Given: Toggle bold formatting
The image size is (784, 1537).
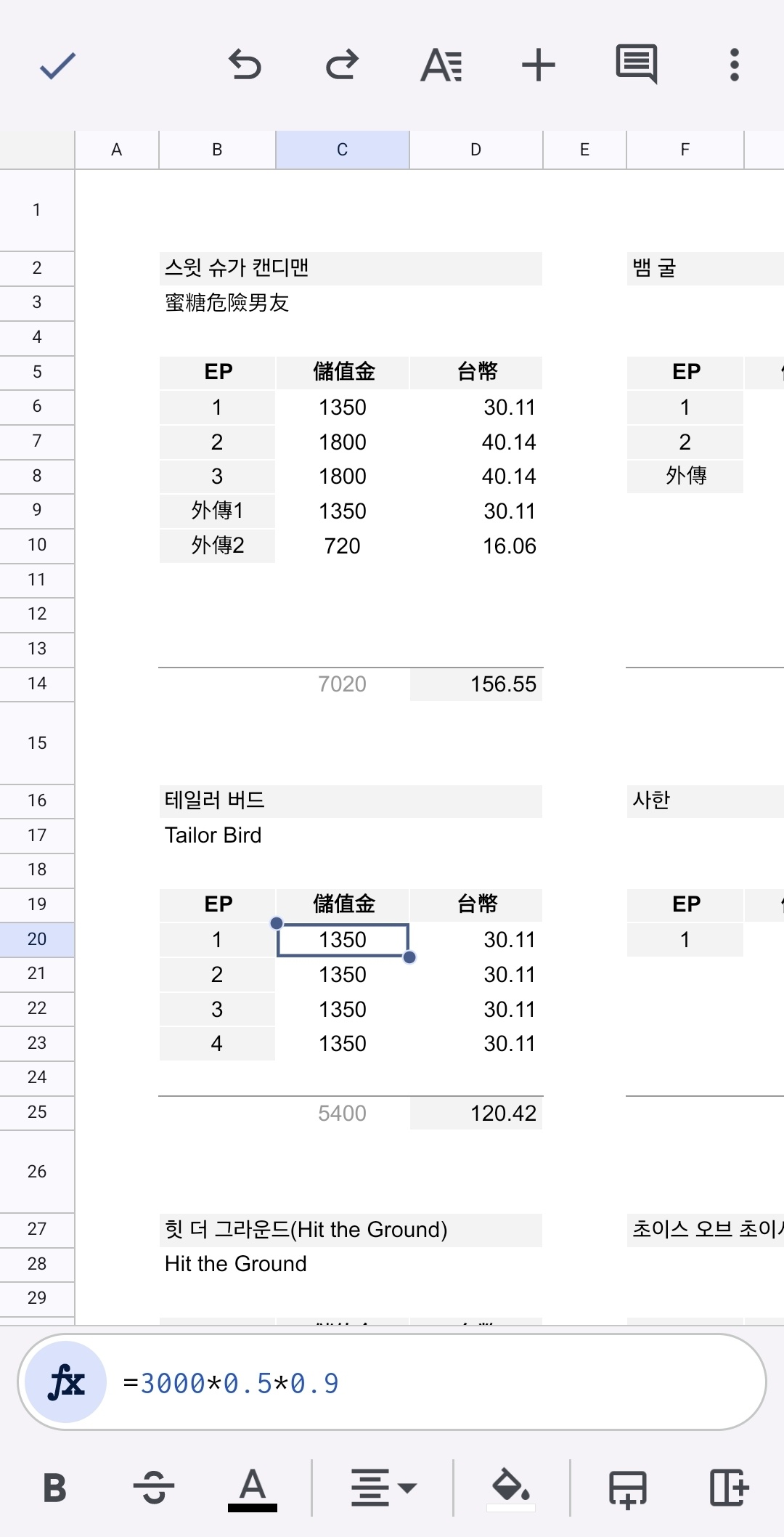Looking at the screenshot, I should pos(54,1488).
